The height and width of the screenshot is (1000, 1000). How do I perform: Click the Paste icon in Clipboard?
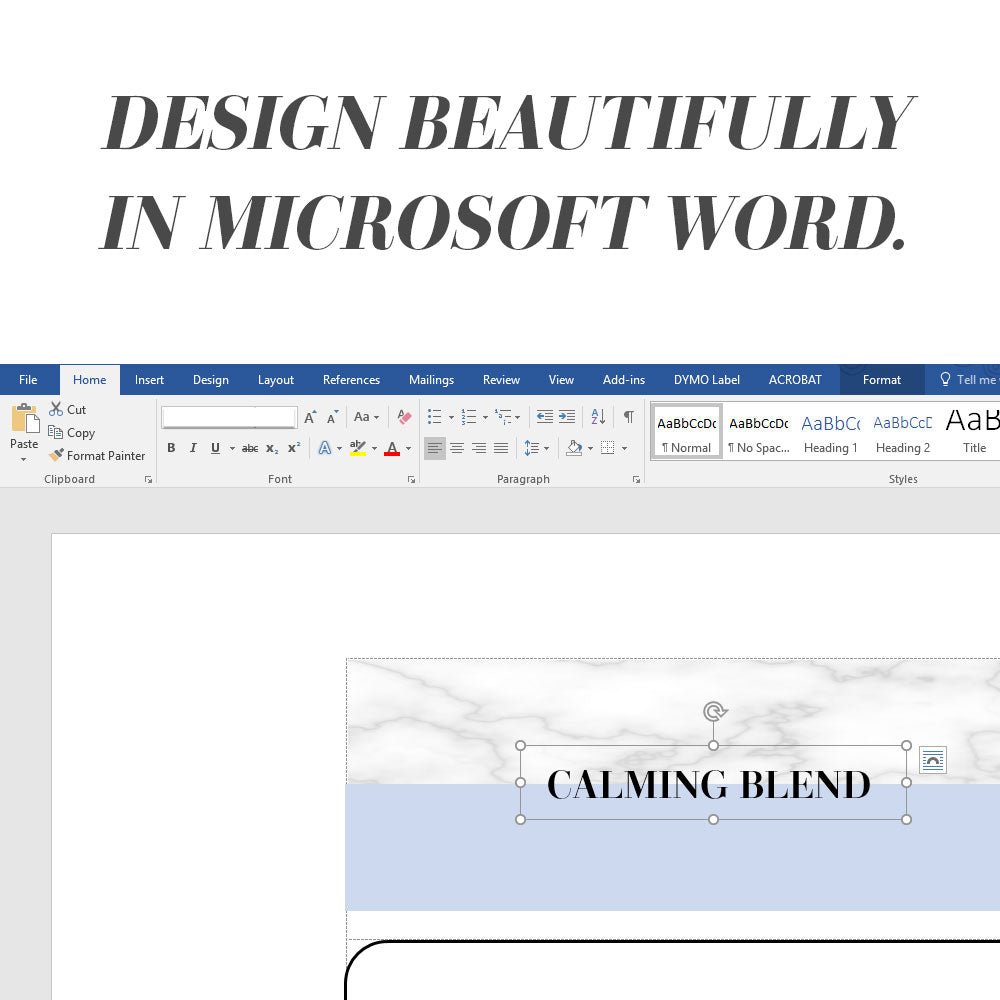click(x=24, y=422)
